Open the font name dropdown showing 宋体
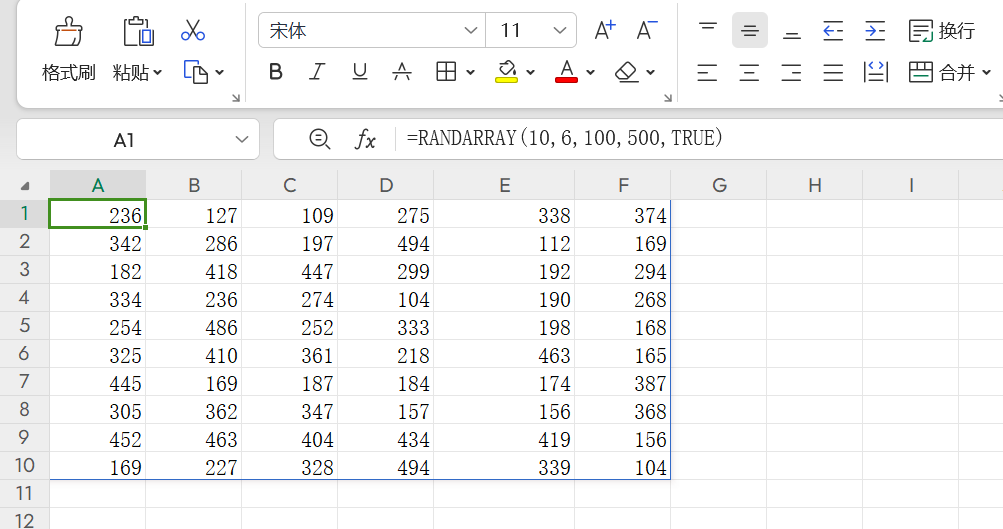This screenshot has width=1003, height=529. pyautogui.click(x=471, y=31)
